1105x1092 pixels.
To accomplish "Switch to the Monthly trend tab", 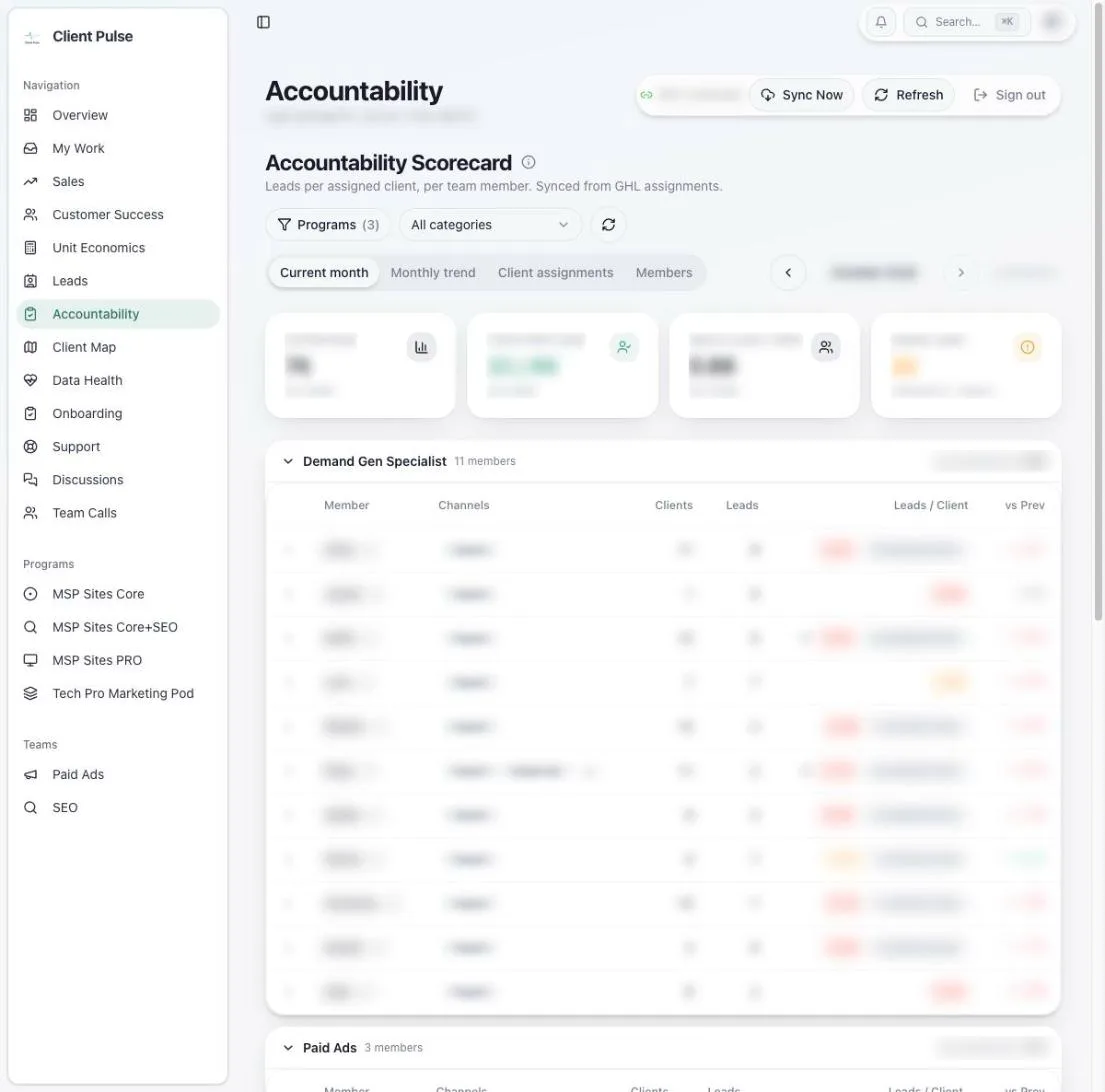I will coord(433,273).
